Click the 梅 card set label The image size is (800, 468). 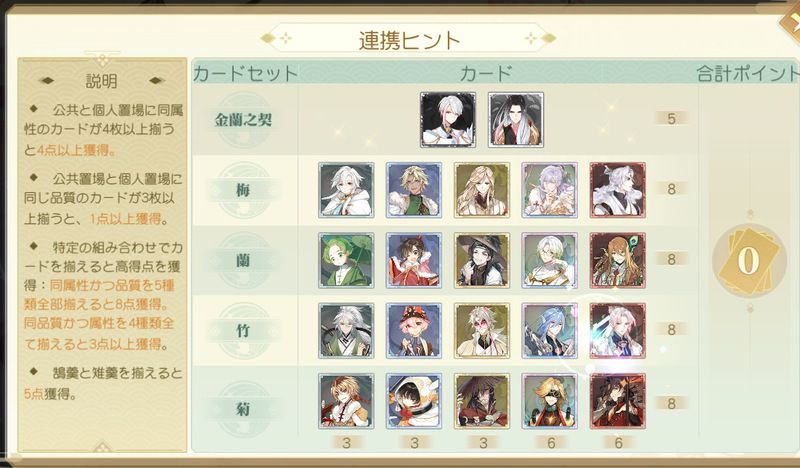(243, 190)
